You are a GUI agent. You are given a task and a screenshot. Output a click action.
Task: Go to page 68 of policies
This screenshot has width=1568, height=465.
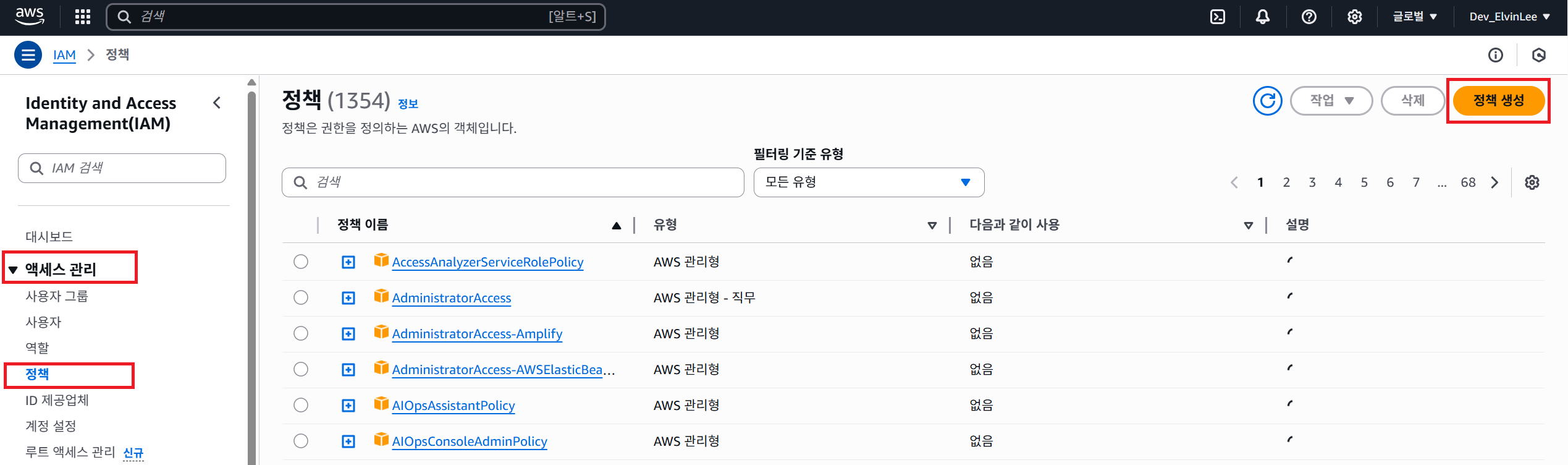(x=1468, y=182)
